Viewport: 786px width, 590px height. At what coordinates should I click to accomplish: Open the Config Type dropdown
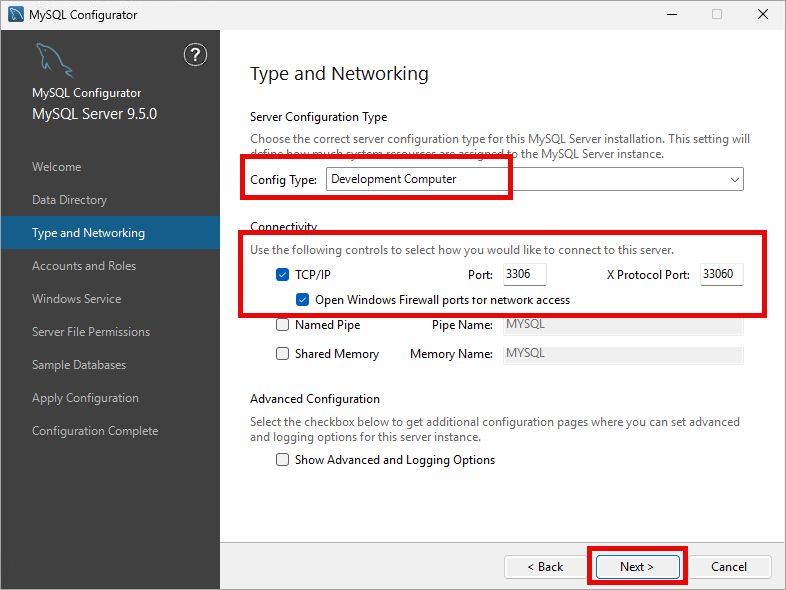[x=534, y=179]
